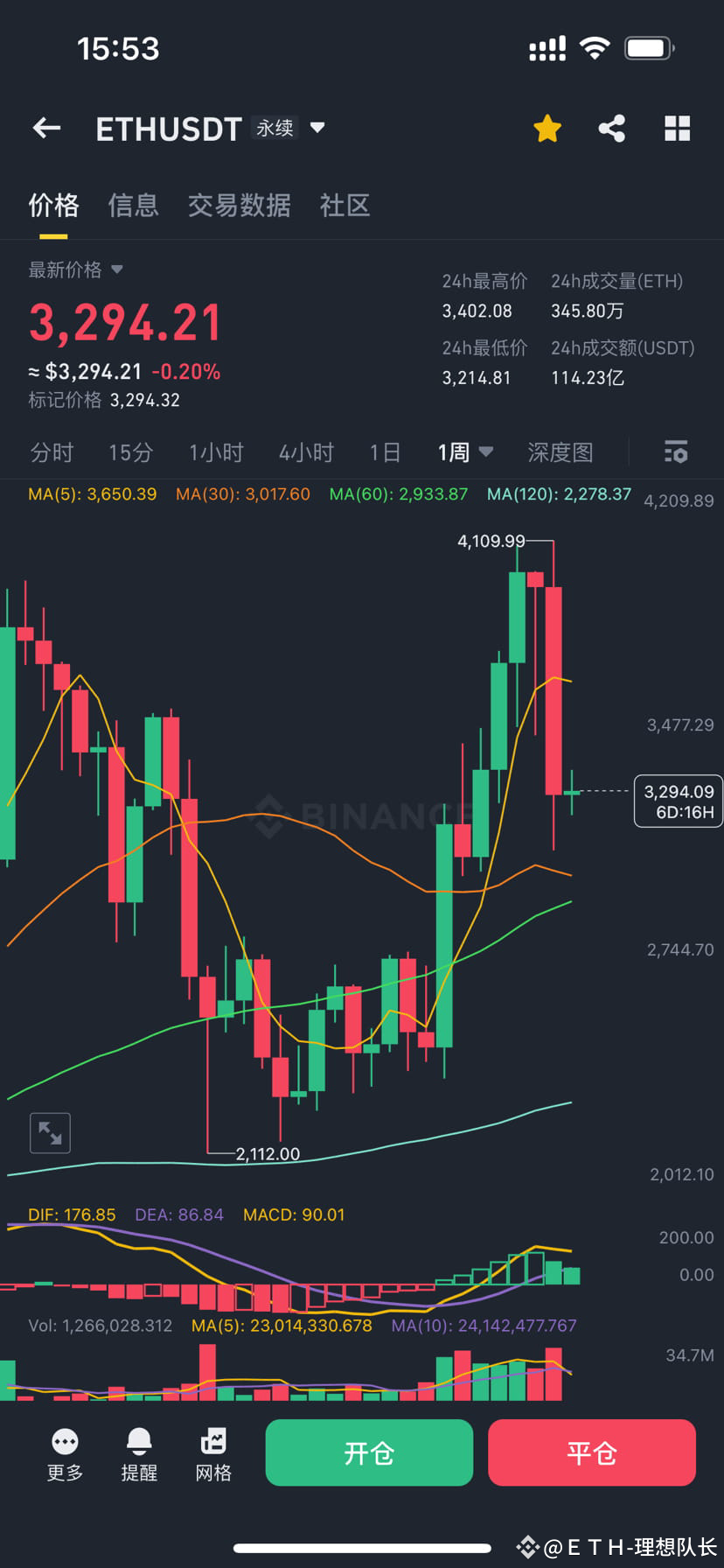724x1568 pixels.
Task: Open the chart indicator settings icon
Action: tap(675, 452)
